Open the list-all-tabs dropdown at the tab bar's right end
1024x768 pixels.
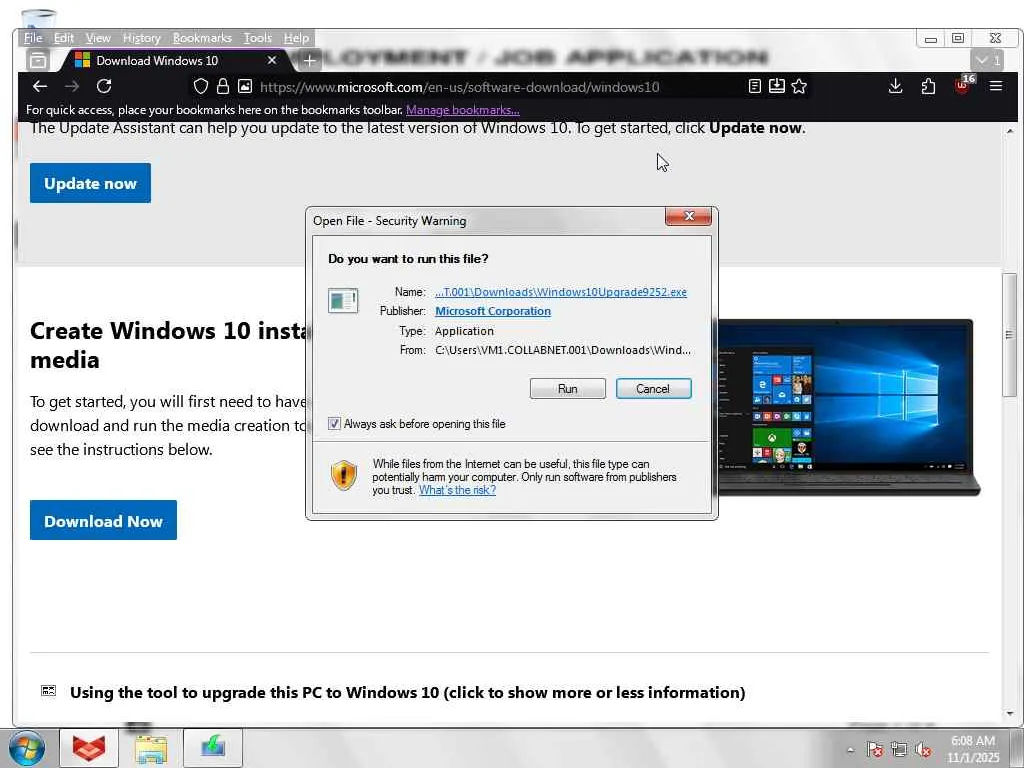[x=987, y=60]
